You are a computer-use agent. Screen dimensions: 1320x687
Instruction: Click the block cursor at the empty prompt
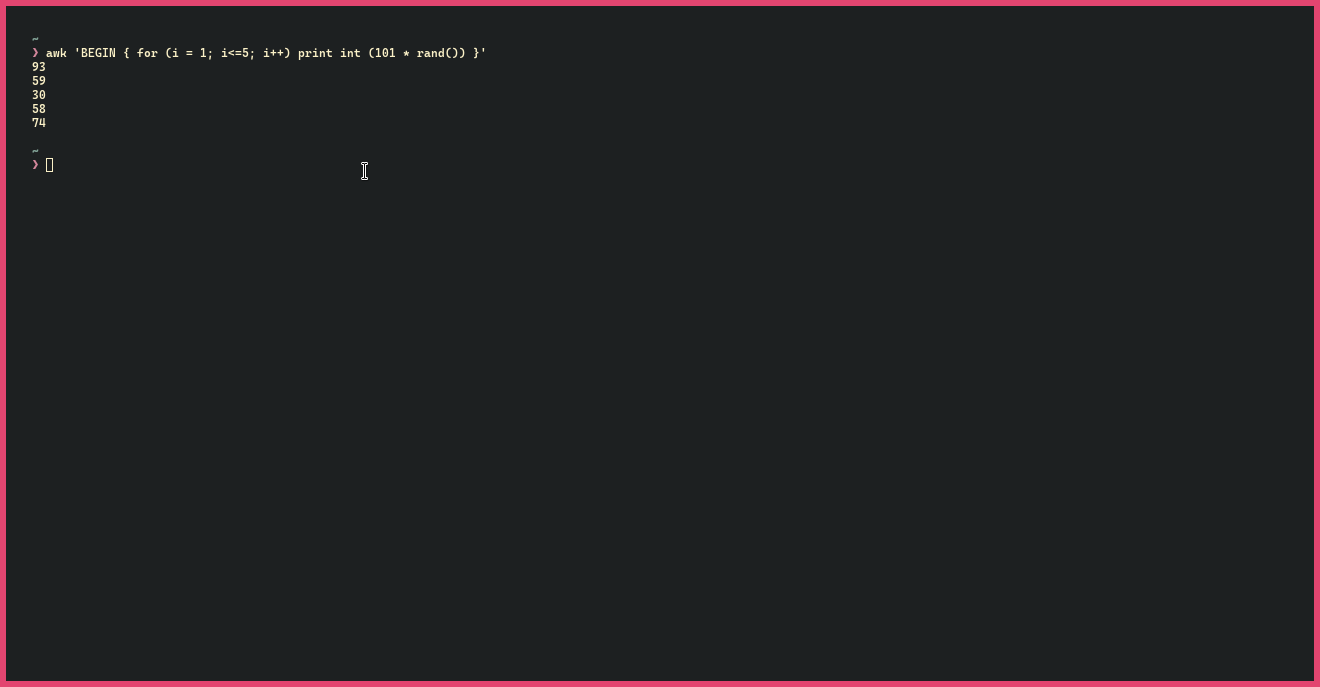tap(50, 165)
